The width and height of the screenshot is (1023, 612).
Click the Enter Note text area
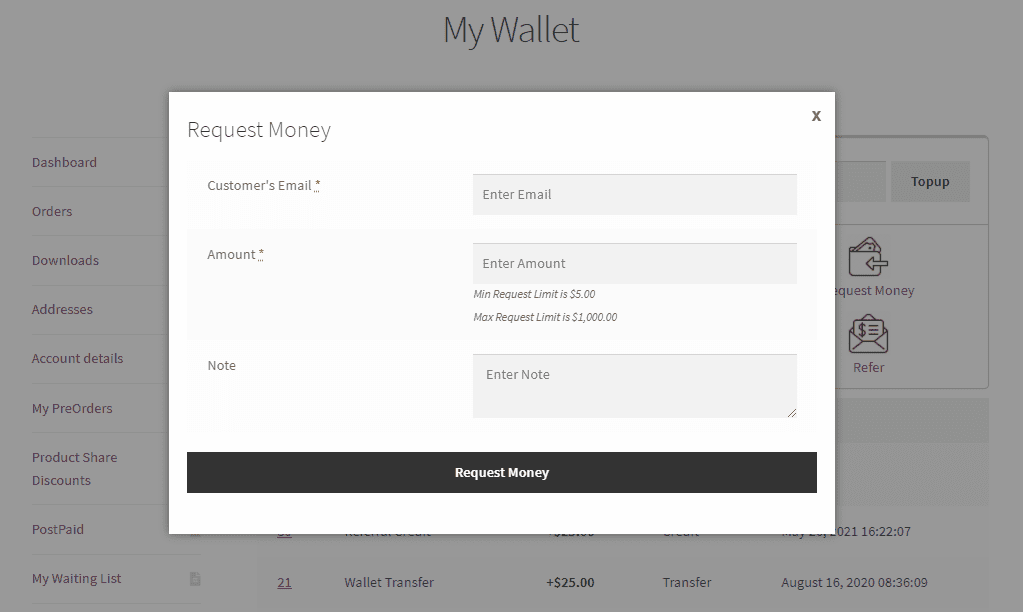(x=634, y=385)
